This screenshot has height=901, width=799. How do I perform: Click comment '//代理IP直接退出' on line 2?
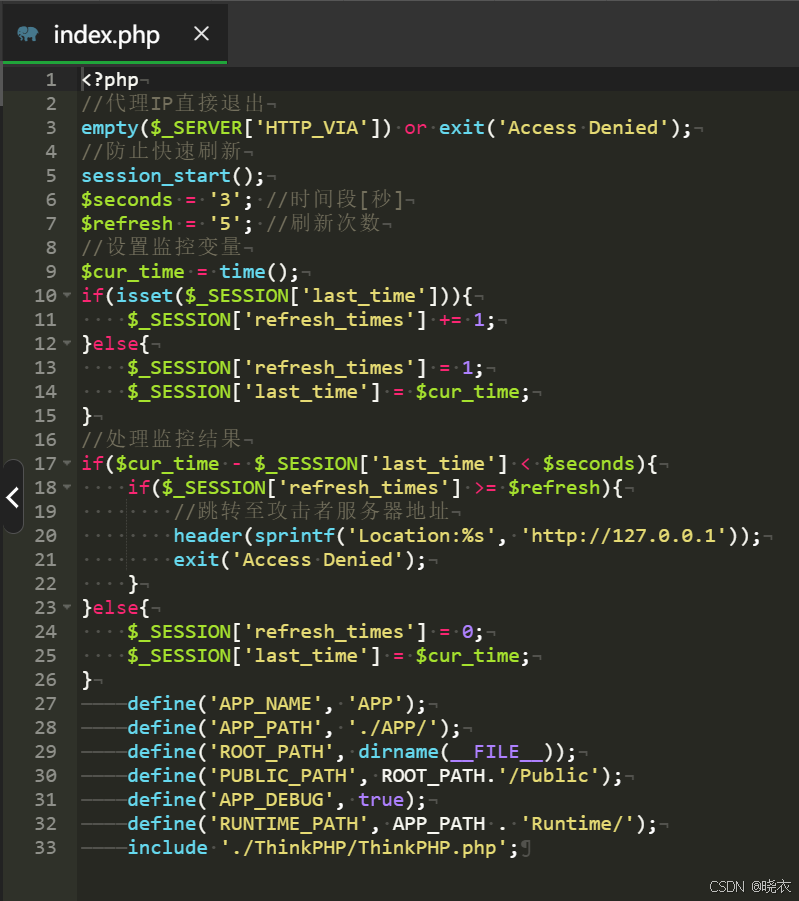tap(172, 103)
